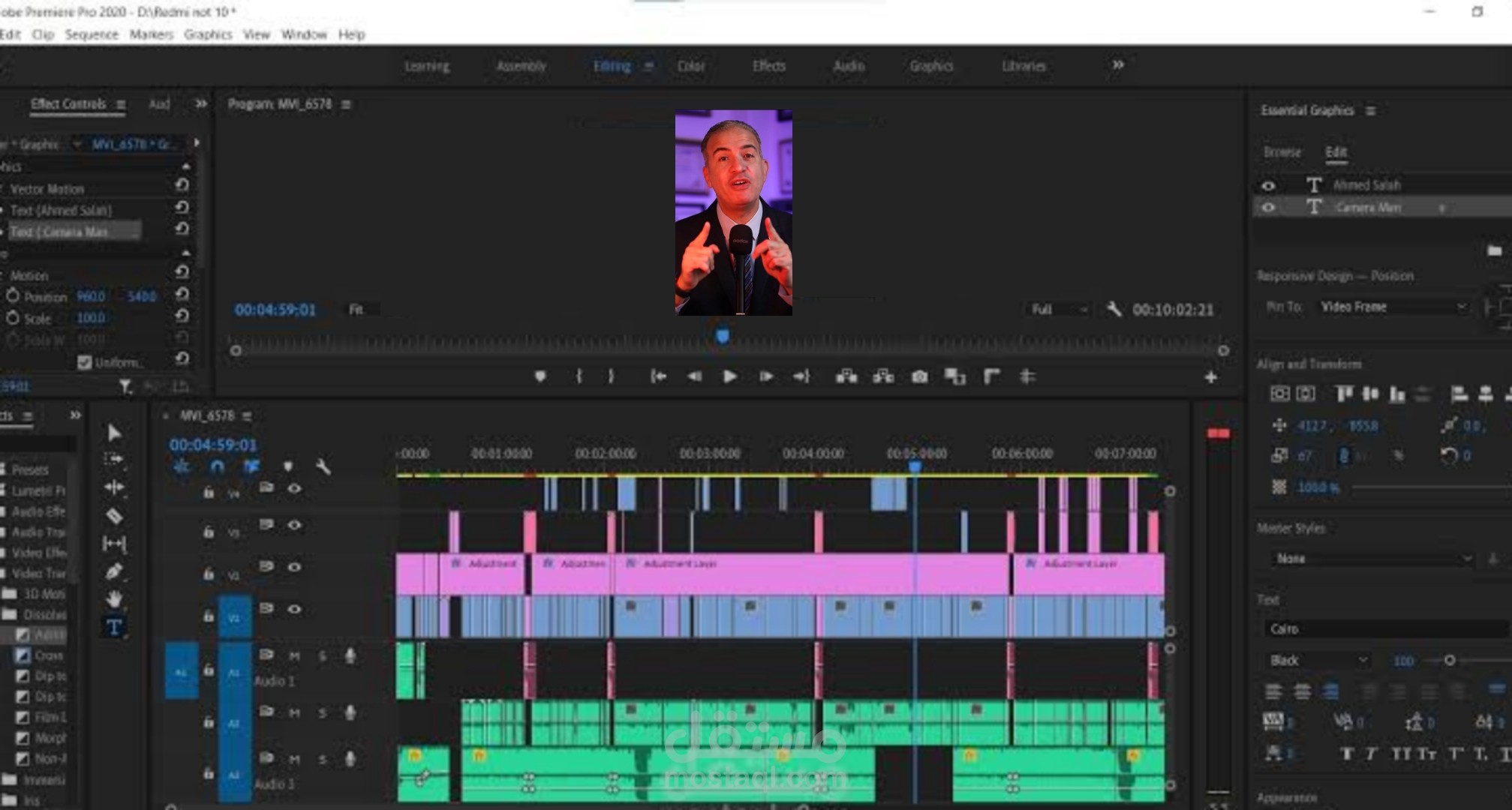Click Go to Out point button

point(801,376)
